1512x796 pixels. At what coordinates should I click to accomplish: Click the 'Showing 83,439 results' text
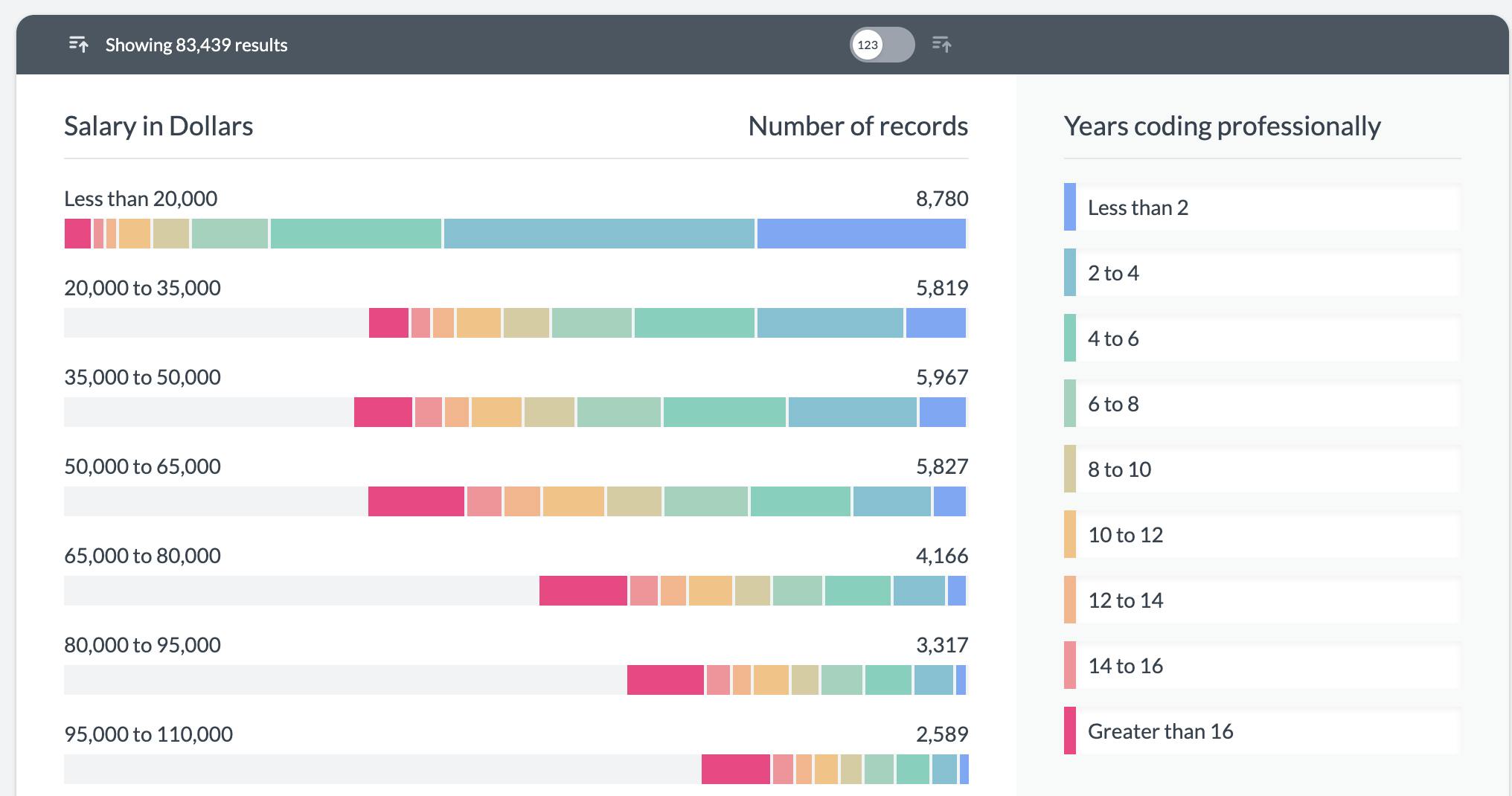tap(196, 45)
